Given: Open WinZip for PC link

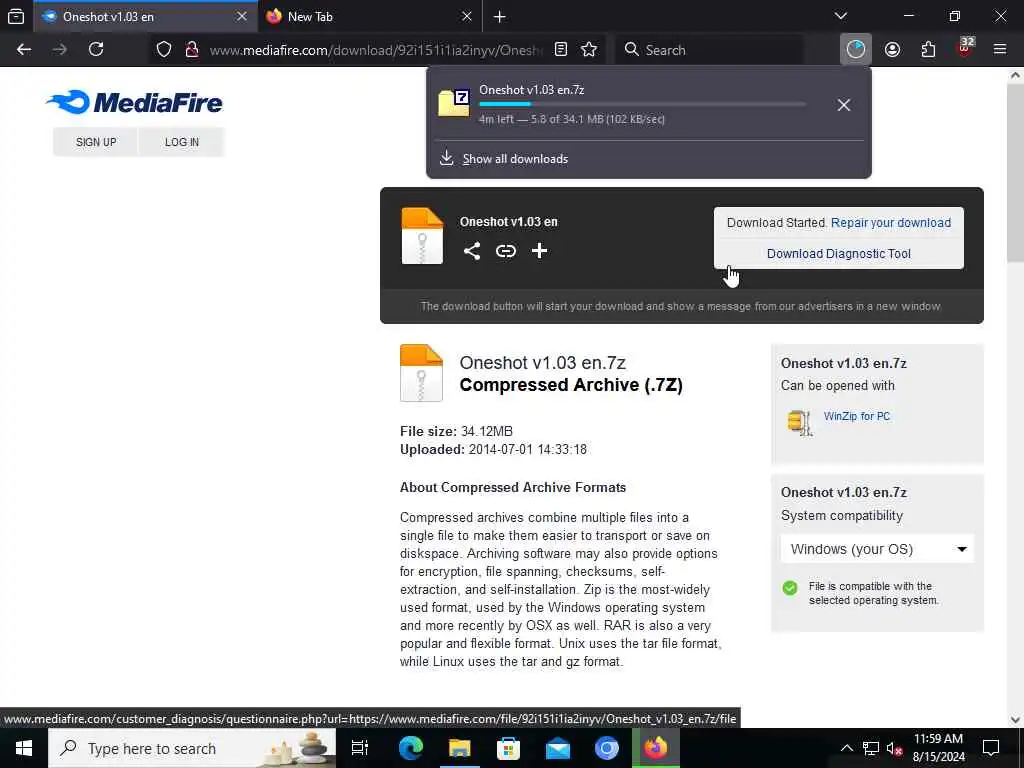Looking at the screenshot, I should coord(856,416).
